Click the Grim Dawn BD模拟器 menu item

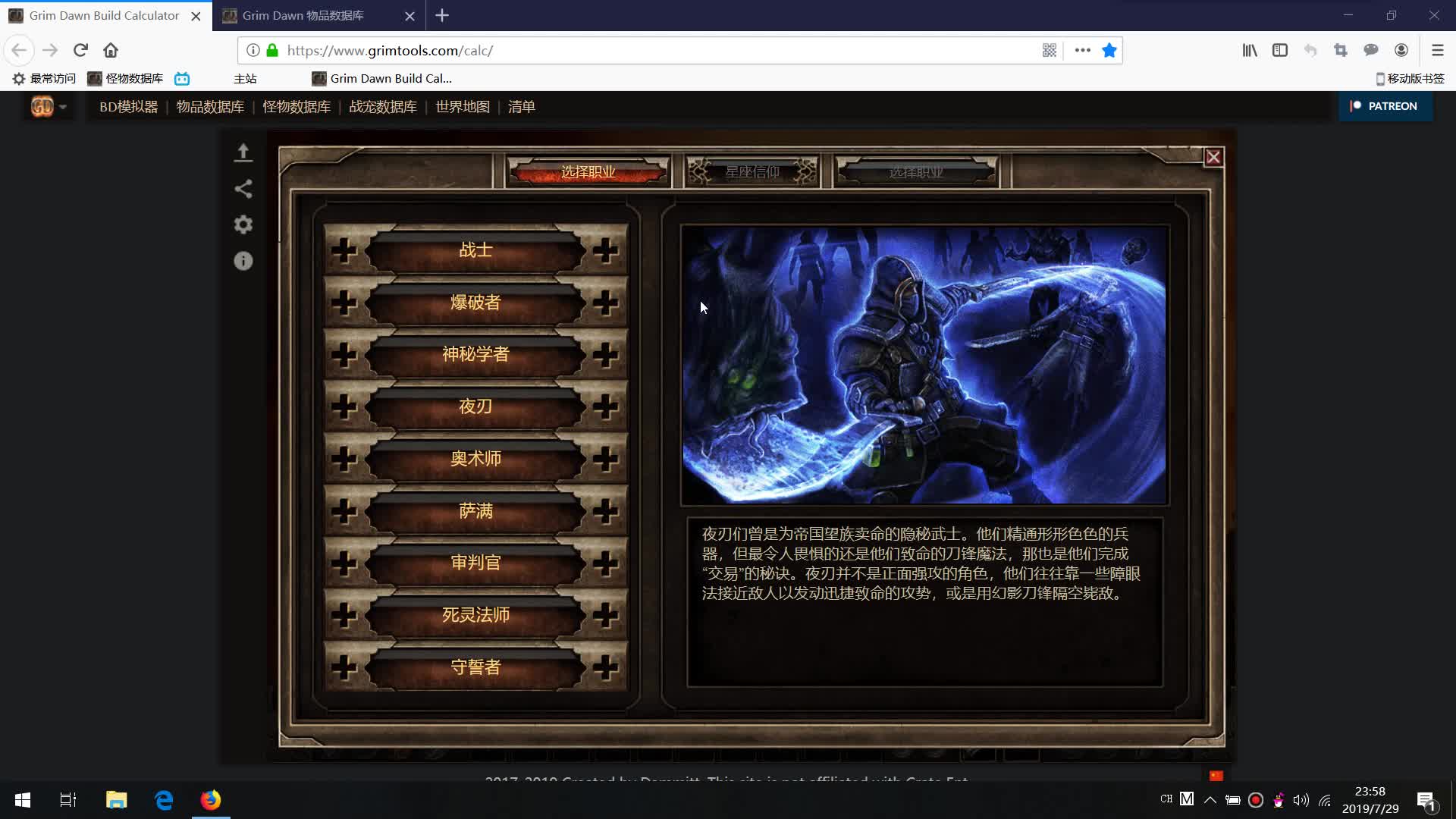click(x=128, y=106)
